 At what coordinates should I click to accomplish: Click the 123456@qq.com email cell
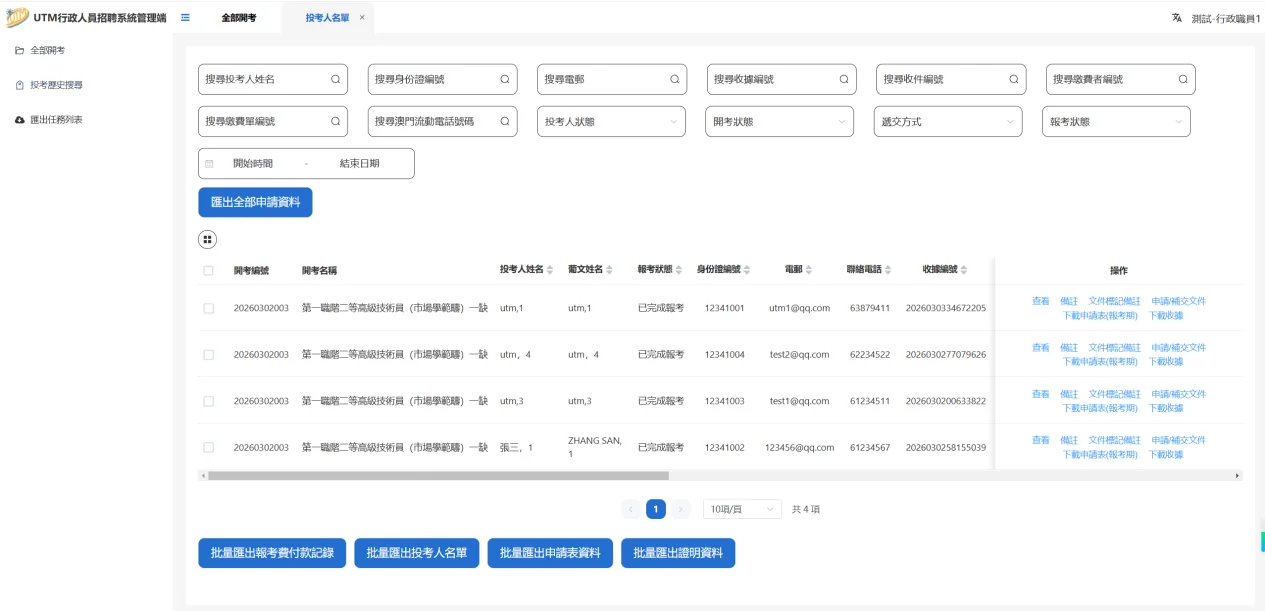[x=799, y=448]
